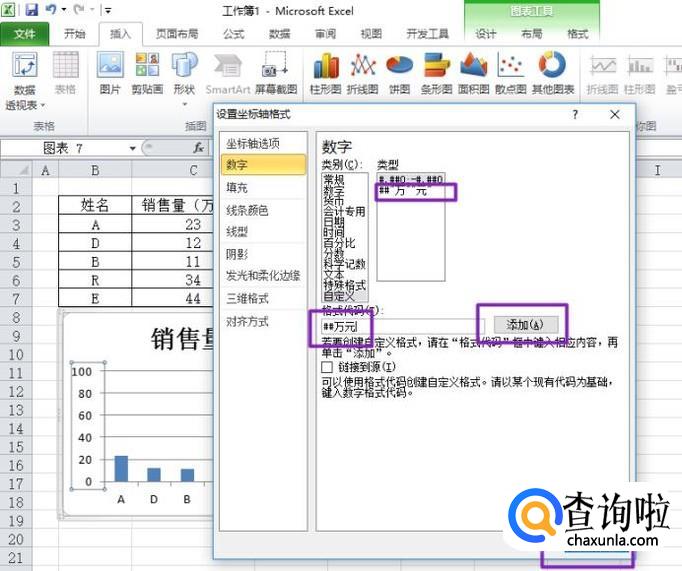Select row 5 header
This screenshot has width=682, height=571.
[16, 262]
